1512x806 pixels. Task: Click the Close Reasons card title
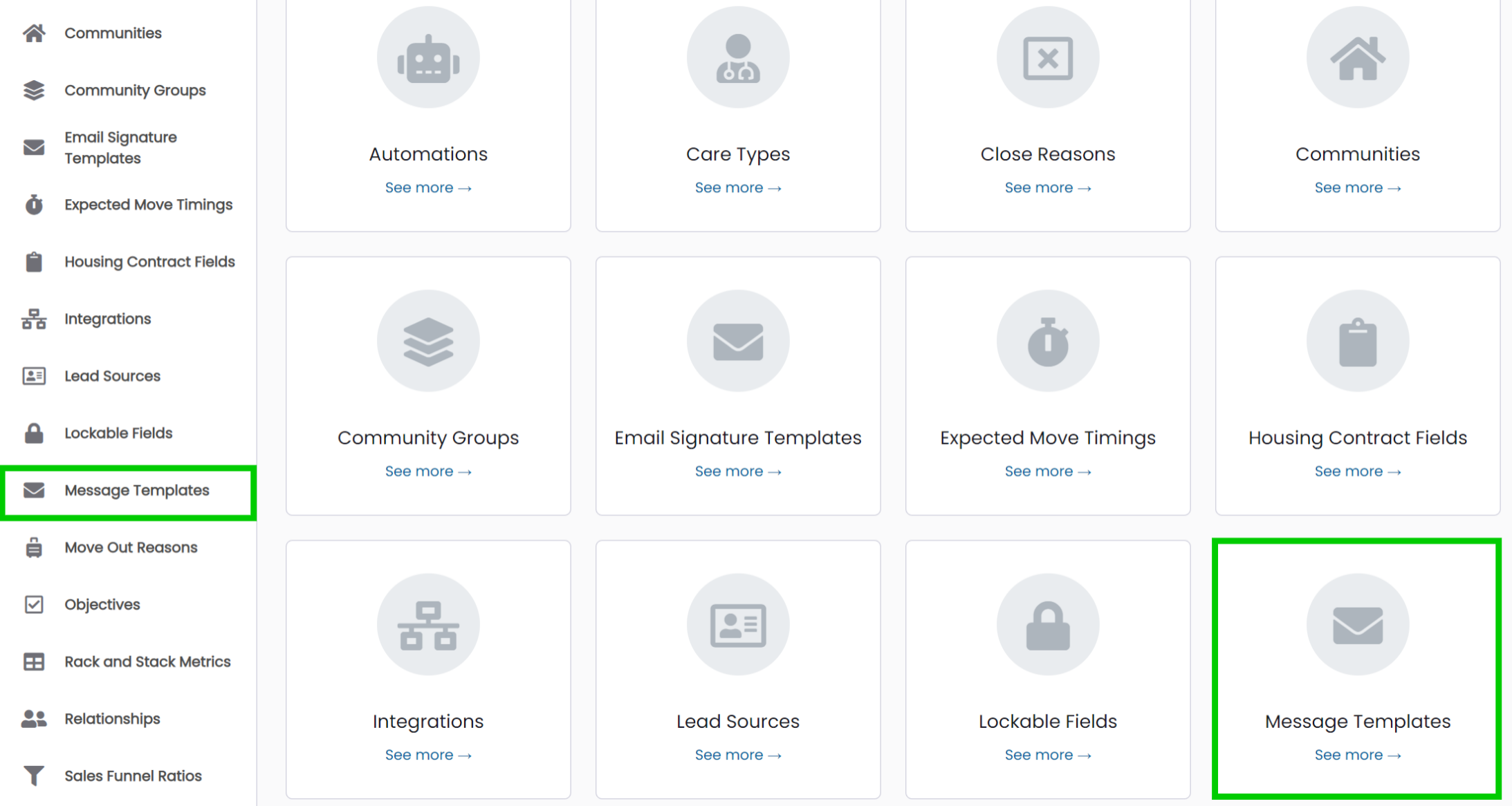point(1048,154)
